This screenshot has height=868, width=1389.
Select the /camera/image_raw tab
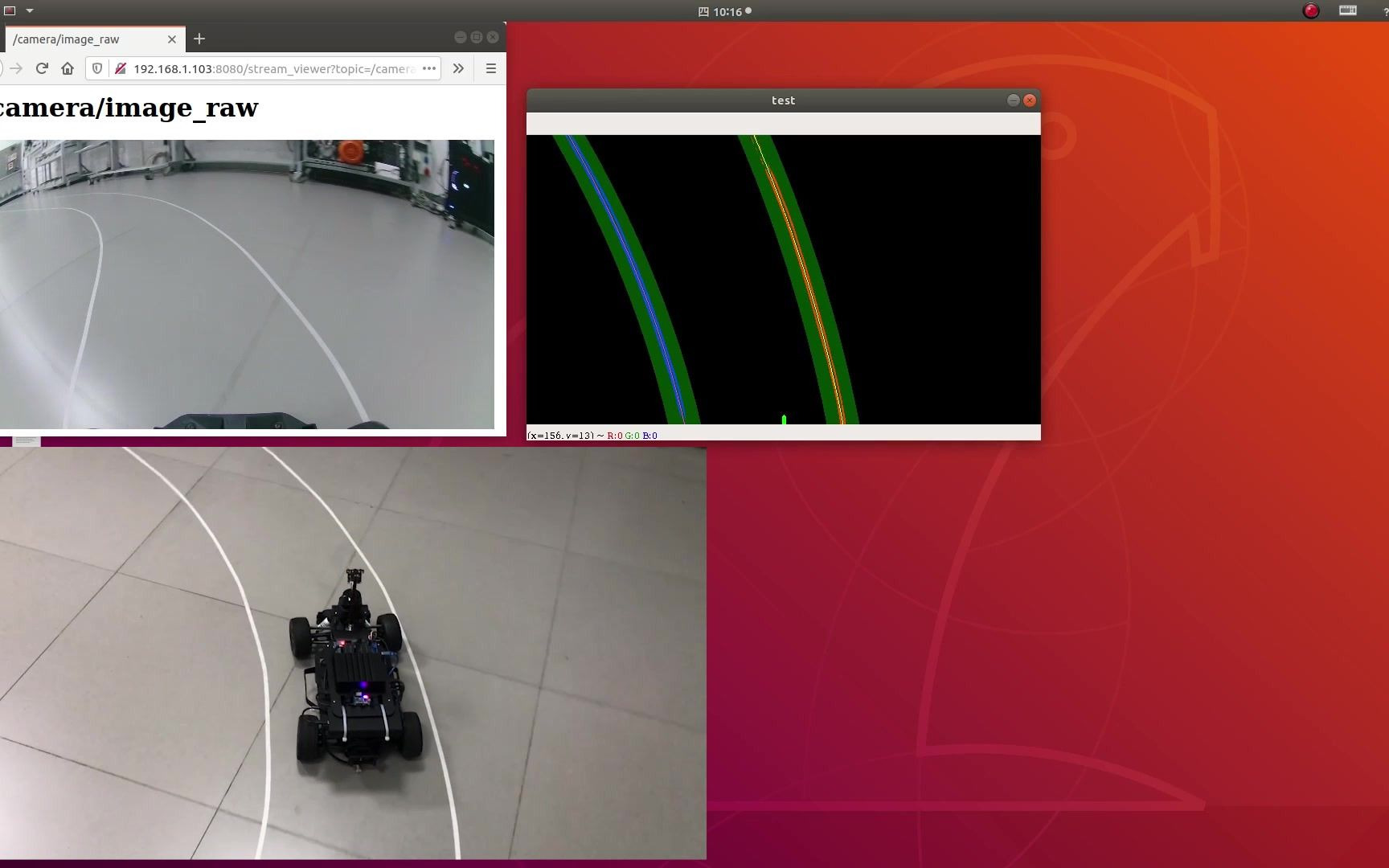tap(95, 39)
